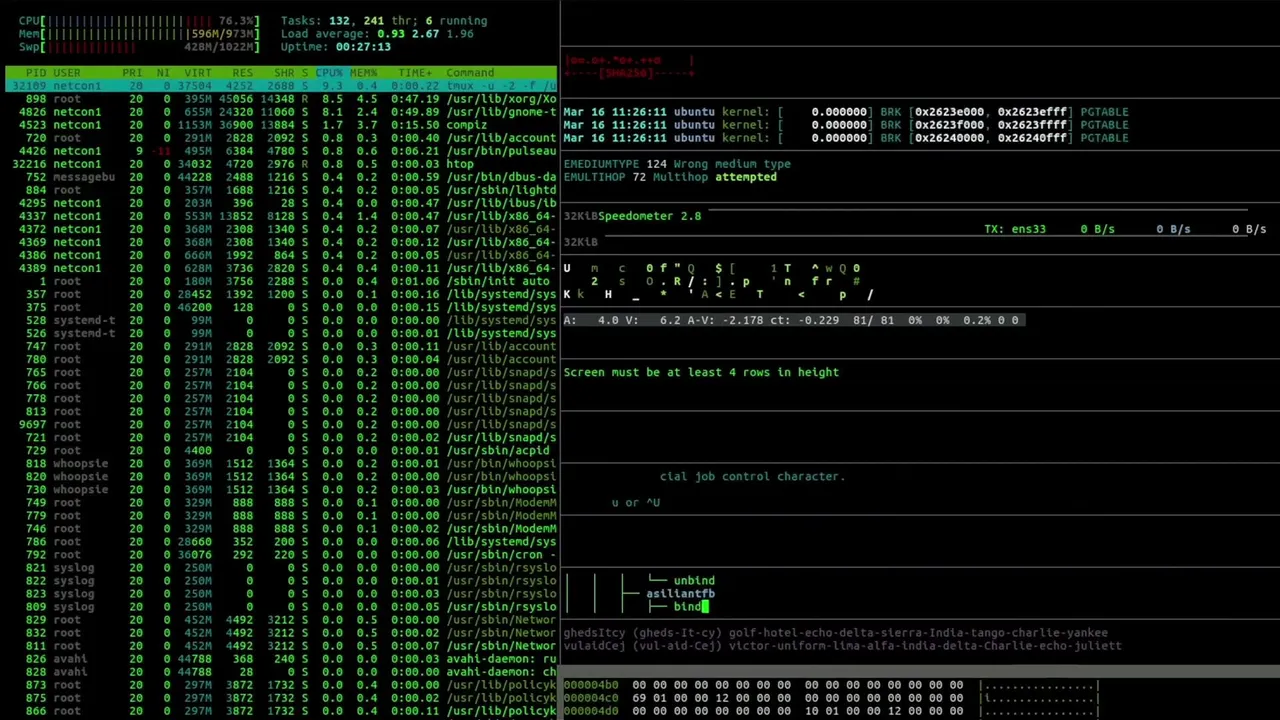The height and width of the screenshot is (720, 1280).
Task: Click the Speedometer 2.8 title
Action: click(650, 216)
